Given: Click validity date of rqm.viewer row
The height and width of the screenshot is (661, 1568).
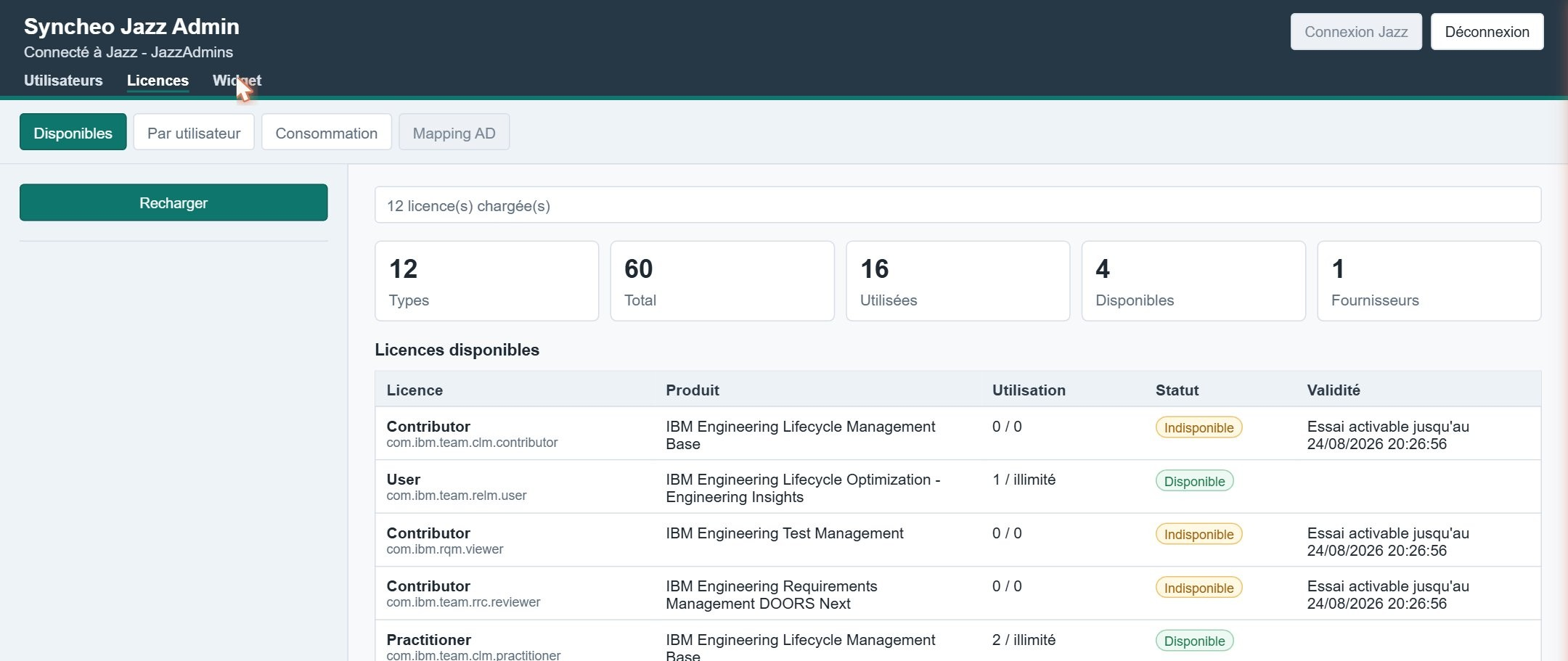Looking at the screenshot, I should click(1388, 542).
